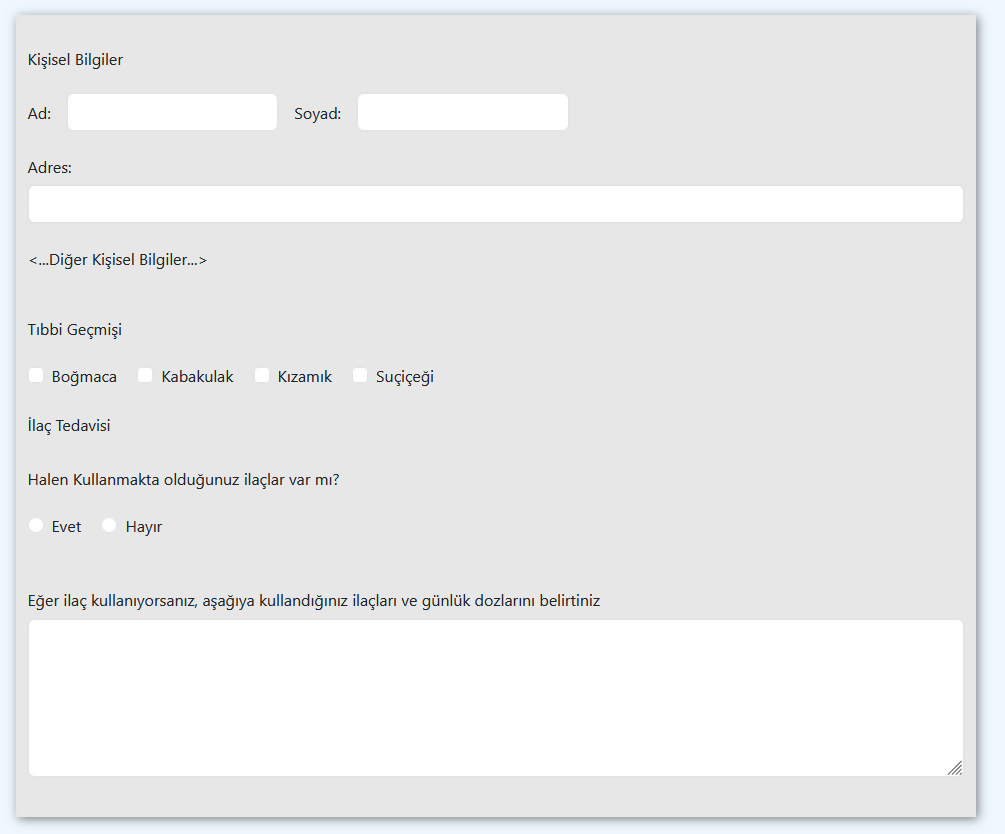Click the textarea resize grip
Viewport: 1005px width, 834px height.
pyautogui.click(x=956, y=768)
